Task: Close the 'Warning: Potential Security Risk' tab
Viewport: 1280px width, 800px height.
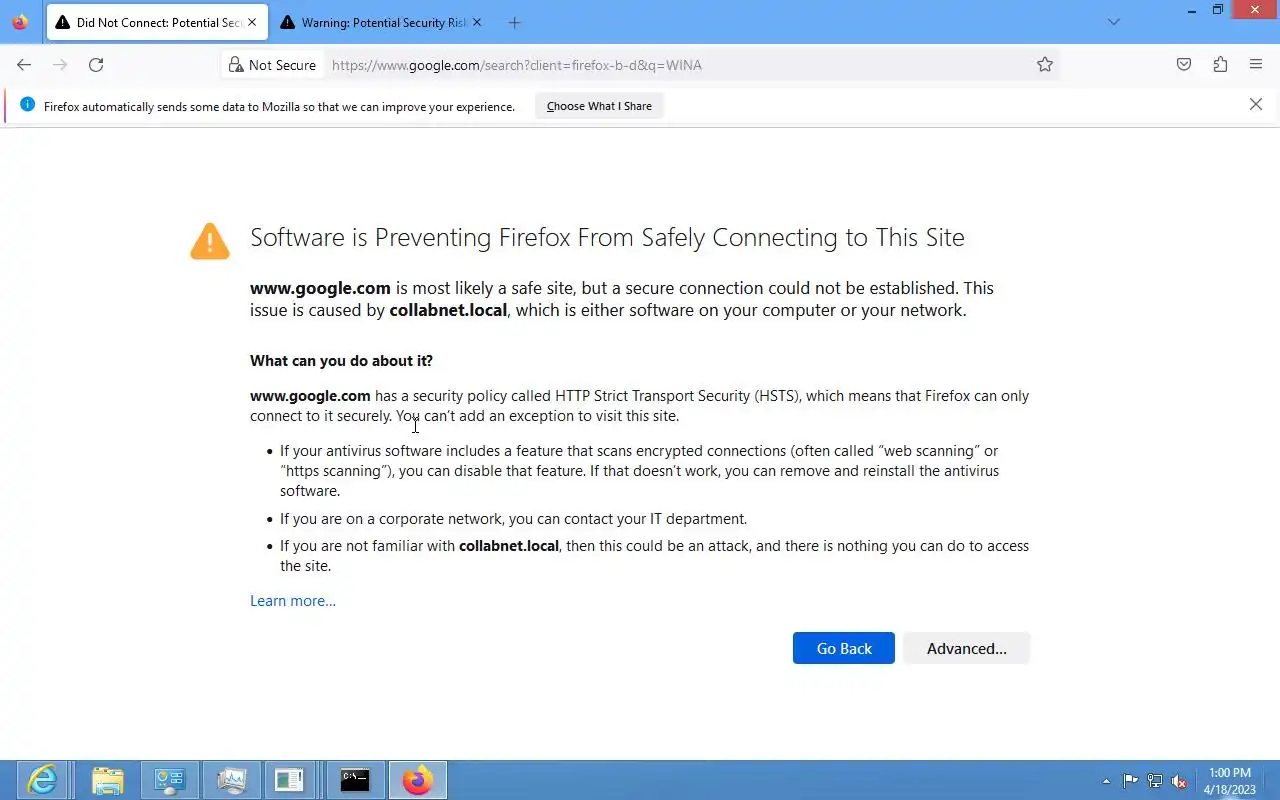Action: coord(477,22)
